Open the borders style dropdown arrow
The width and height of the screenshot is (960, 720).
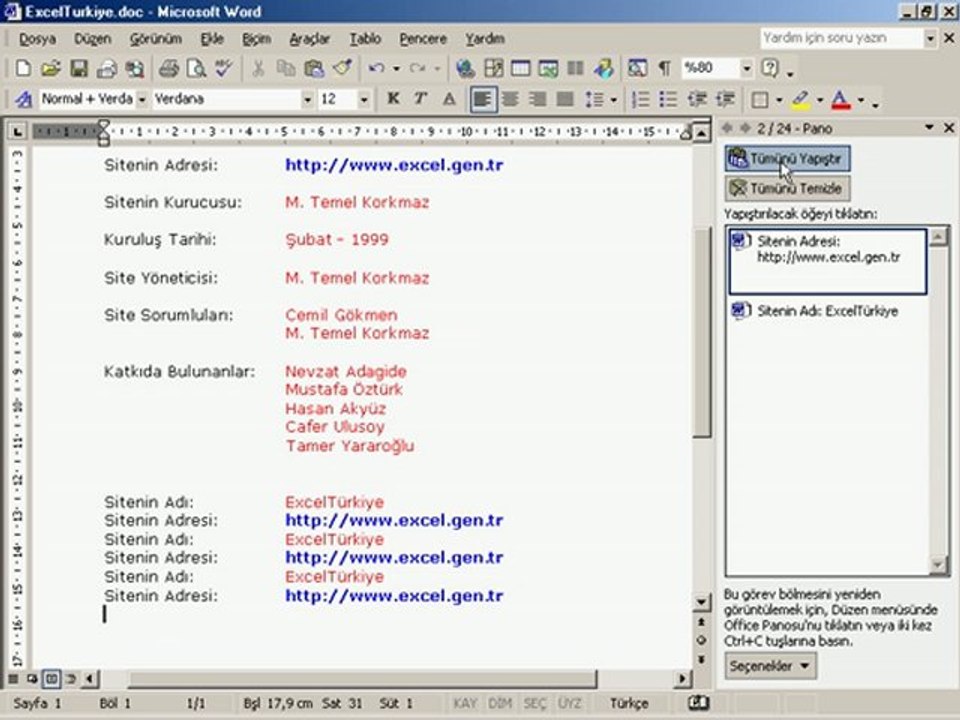click(779, 100)
